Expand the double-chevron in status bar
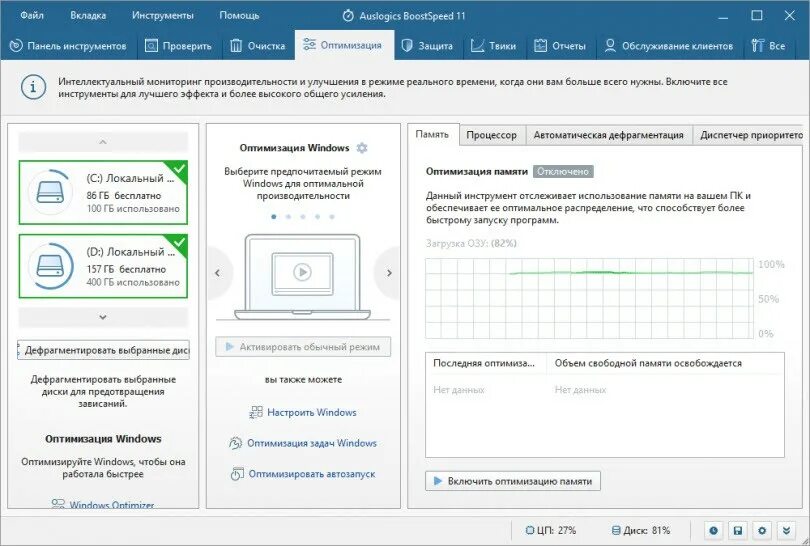 (786, 531)
